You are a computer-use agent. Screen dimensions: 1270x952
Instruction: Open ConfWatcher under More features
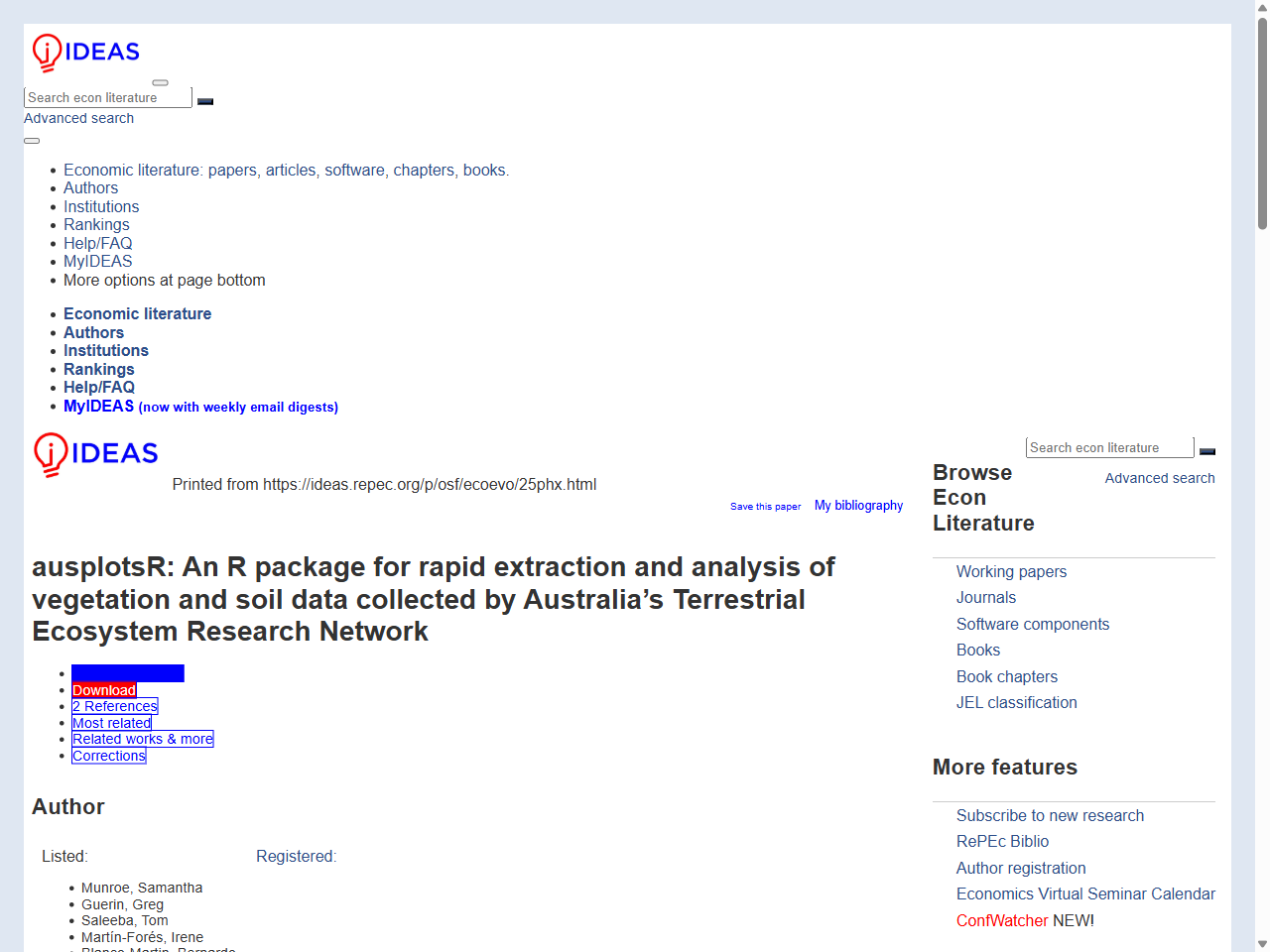[1002, 920]
